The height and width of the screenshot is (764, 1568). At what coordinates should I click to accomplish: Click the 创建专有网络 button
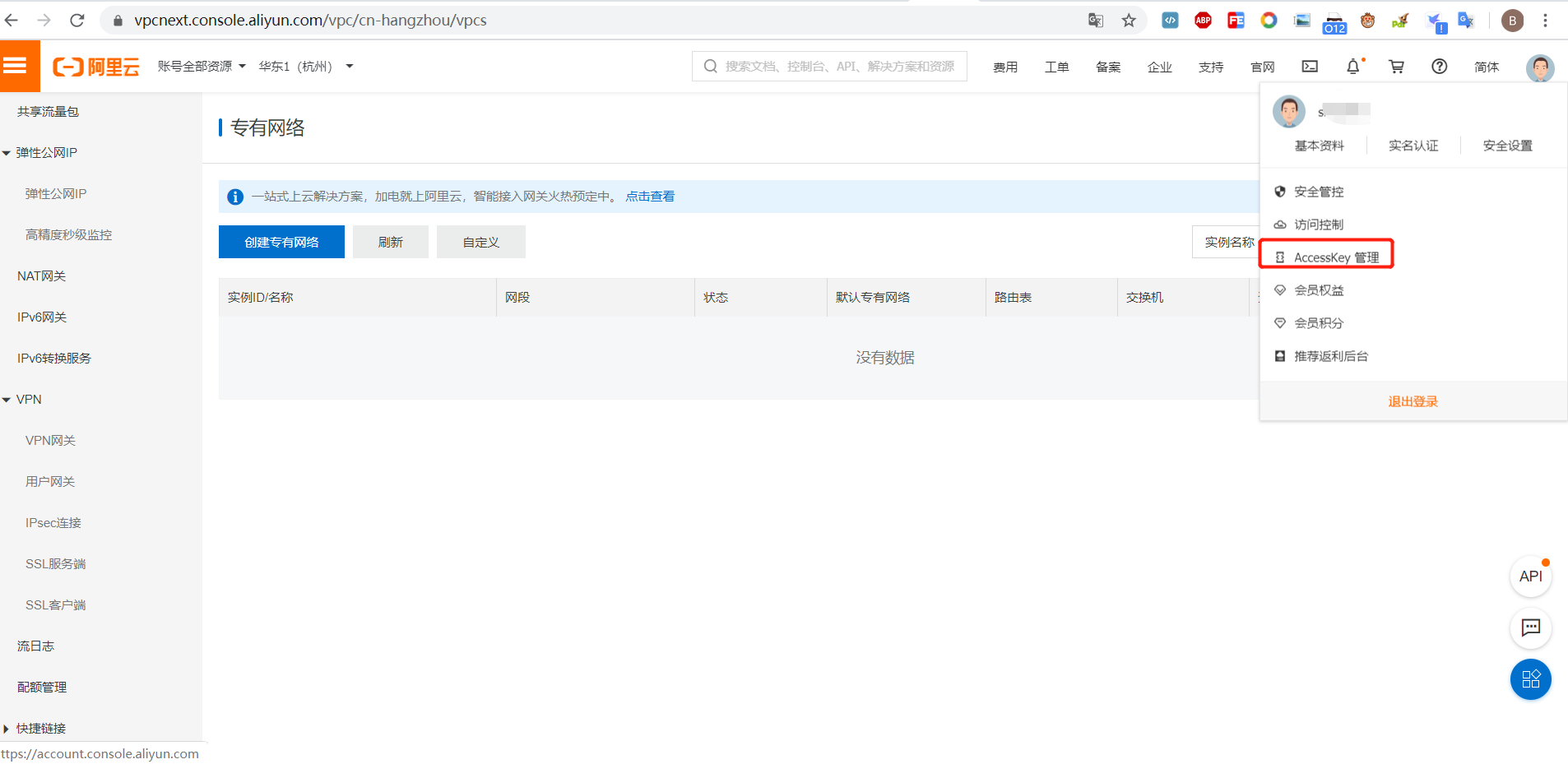point(281,241)
